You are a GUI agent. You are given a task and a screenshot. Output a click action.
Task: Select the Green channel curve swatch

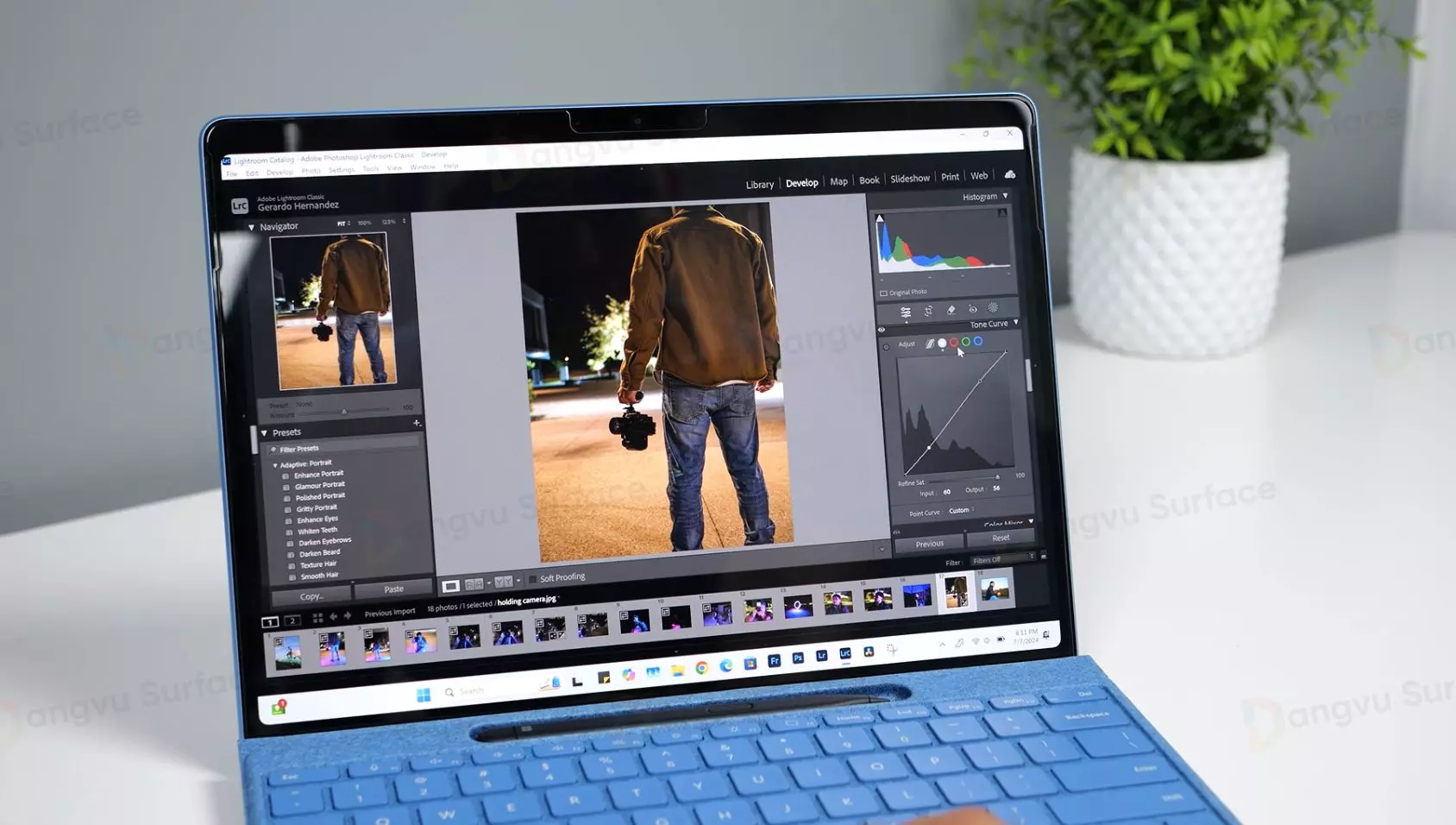point(966,341)
